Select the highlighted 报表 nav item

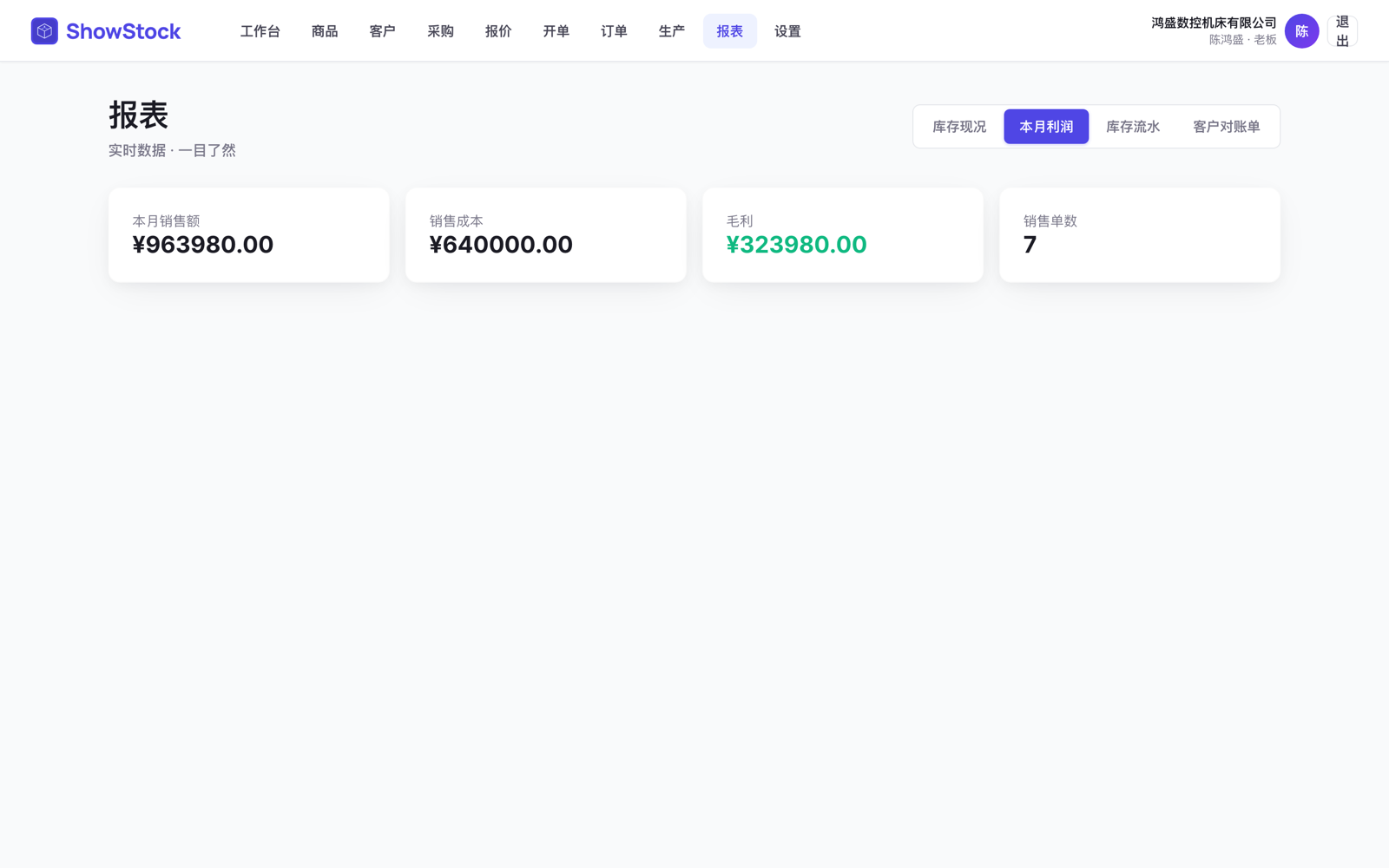pos(730,31)
